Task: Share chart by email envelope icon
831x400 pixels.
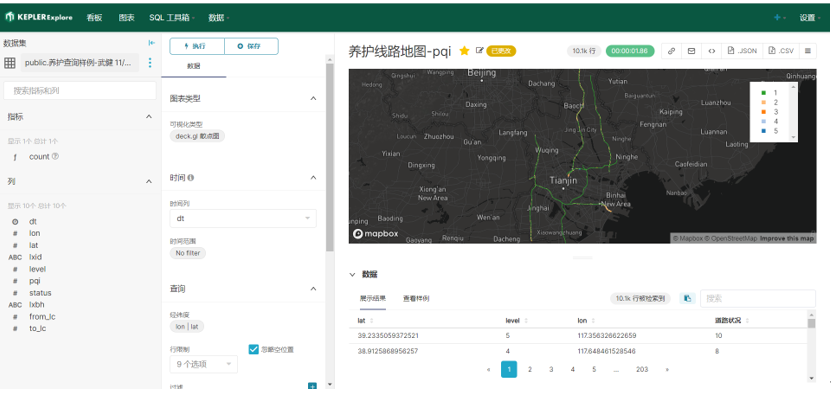Action: point(691,51)
